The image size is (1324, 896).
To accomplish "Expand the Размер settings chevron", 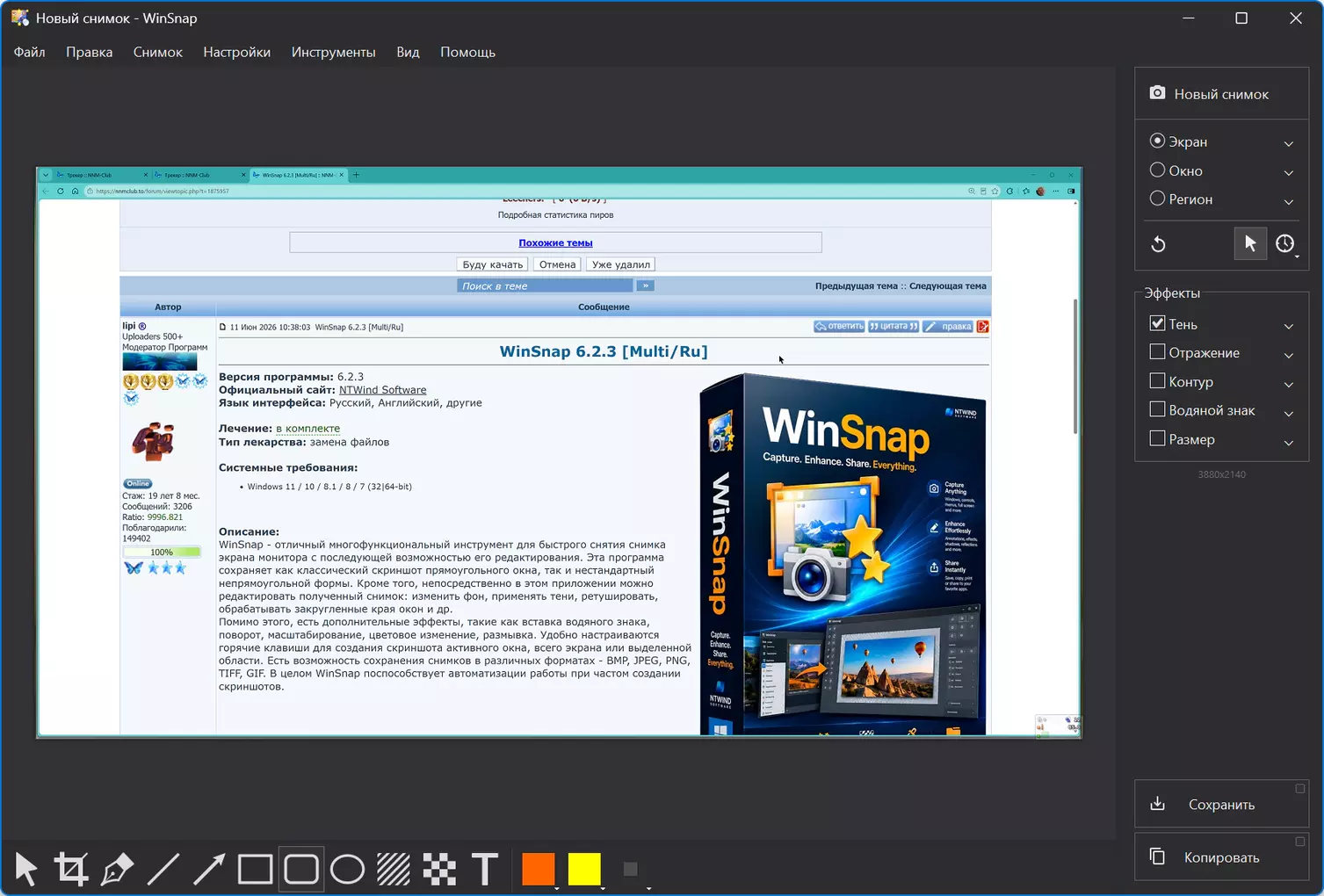I will pos(1289,443).
